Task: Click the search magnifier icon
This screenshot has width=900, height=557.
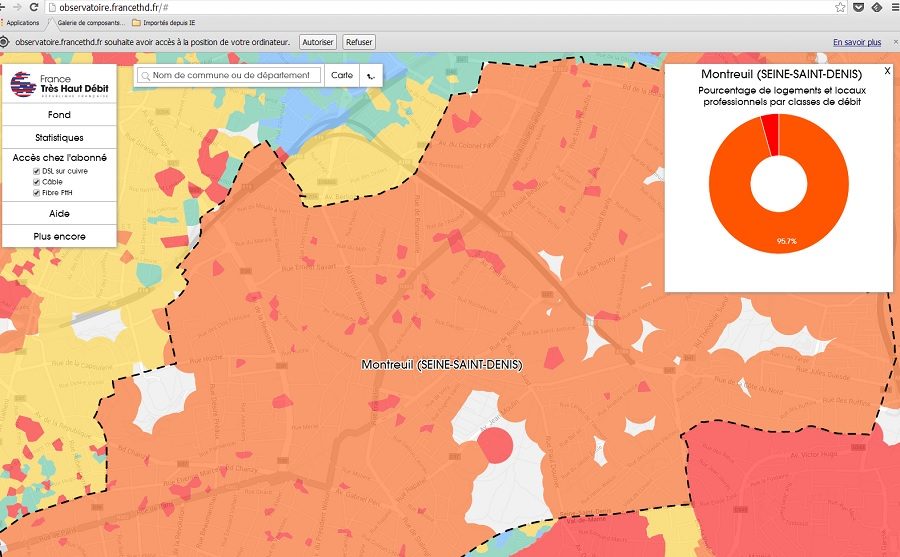Action: pos(145,76)
